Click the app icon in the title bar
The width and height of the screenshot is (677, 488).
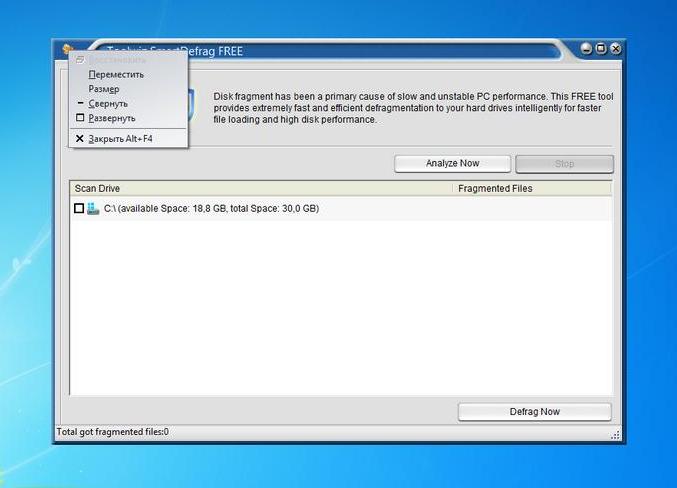tap(67, 48)
